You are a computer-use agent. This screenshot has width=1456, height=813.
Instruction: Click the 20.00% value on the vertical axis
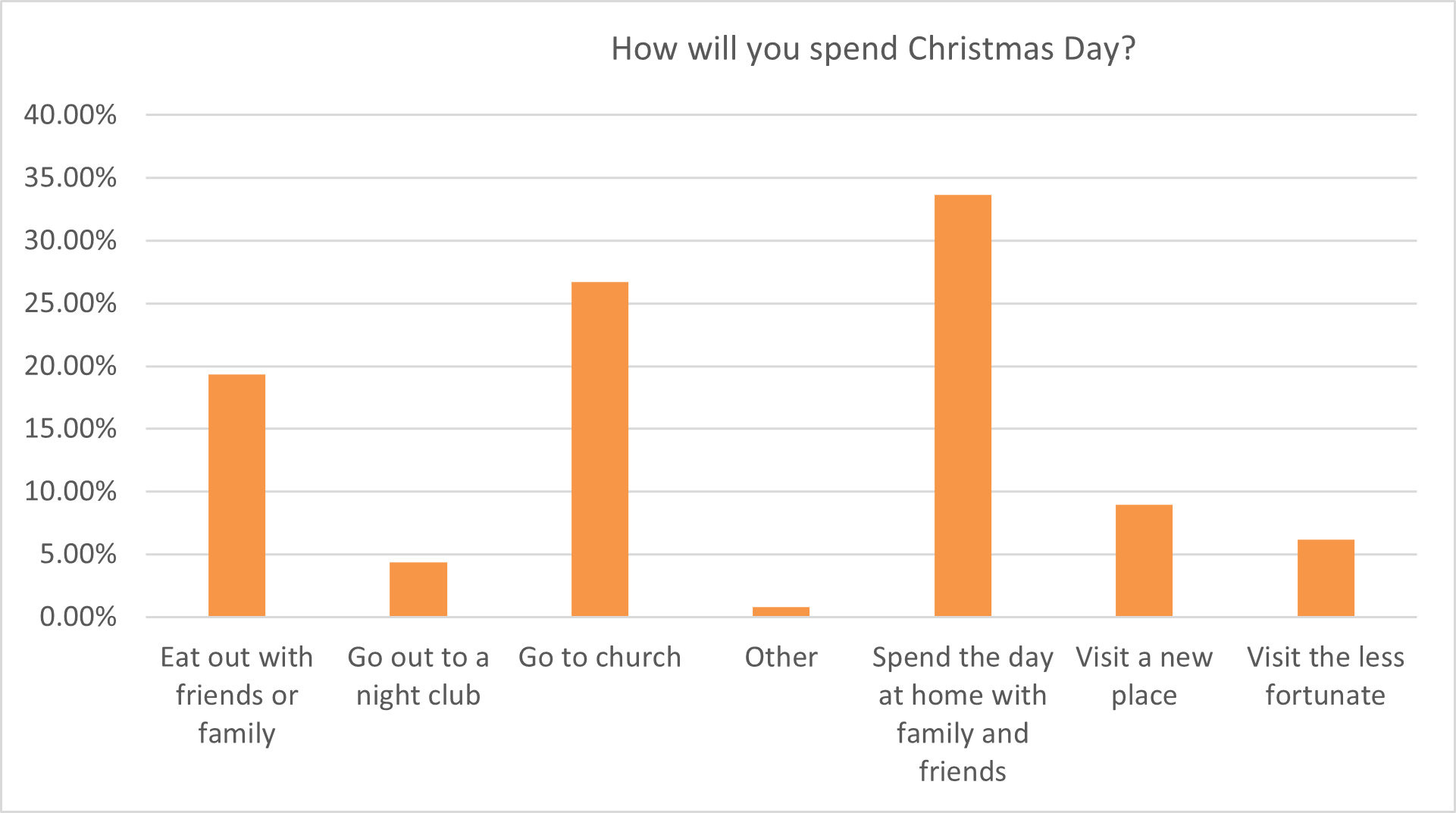[x=70, y=366]
